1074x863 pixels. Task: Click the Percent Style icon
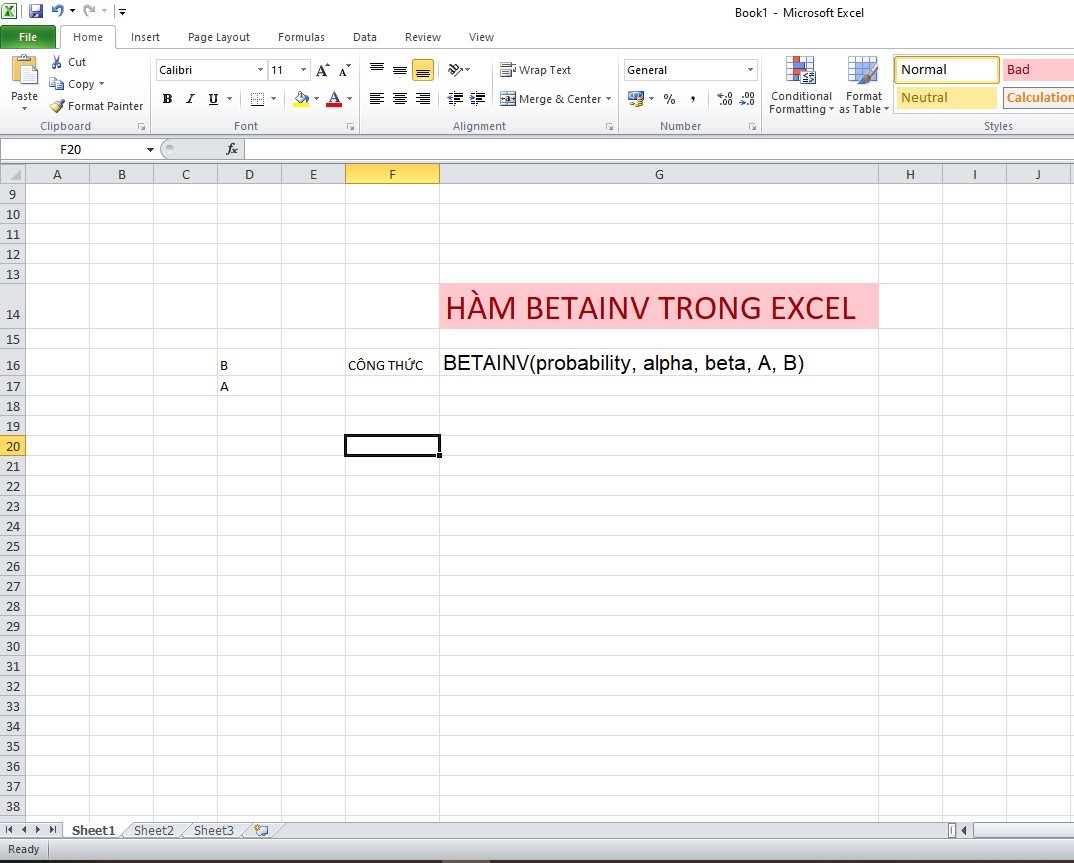click(669, 99)
